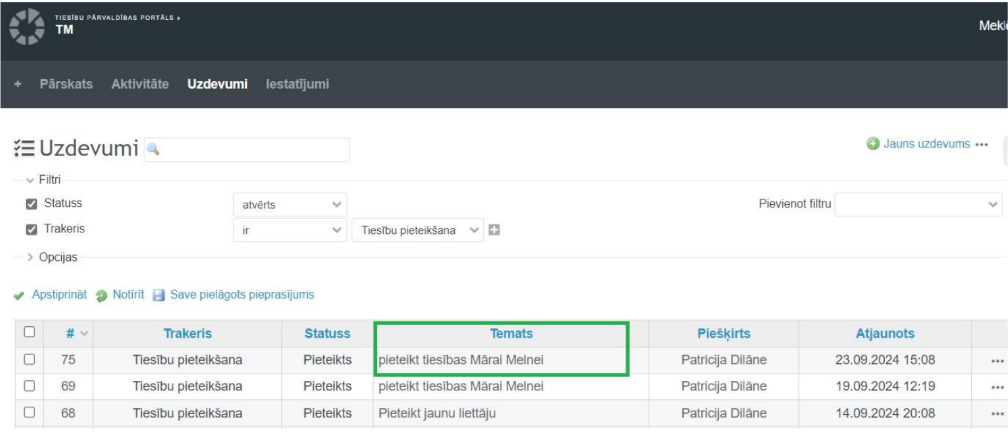Click the TM portal logo icon
This screenshot has width=1008, height=435.
pos(27,28)
